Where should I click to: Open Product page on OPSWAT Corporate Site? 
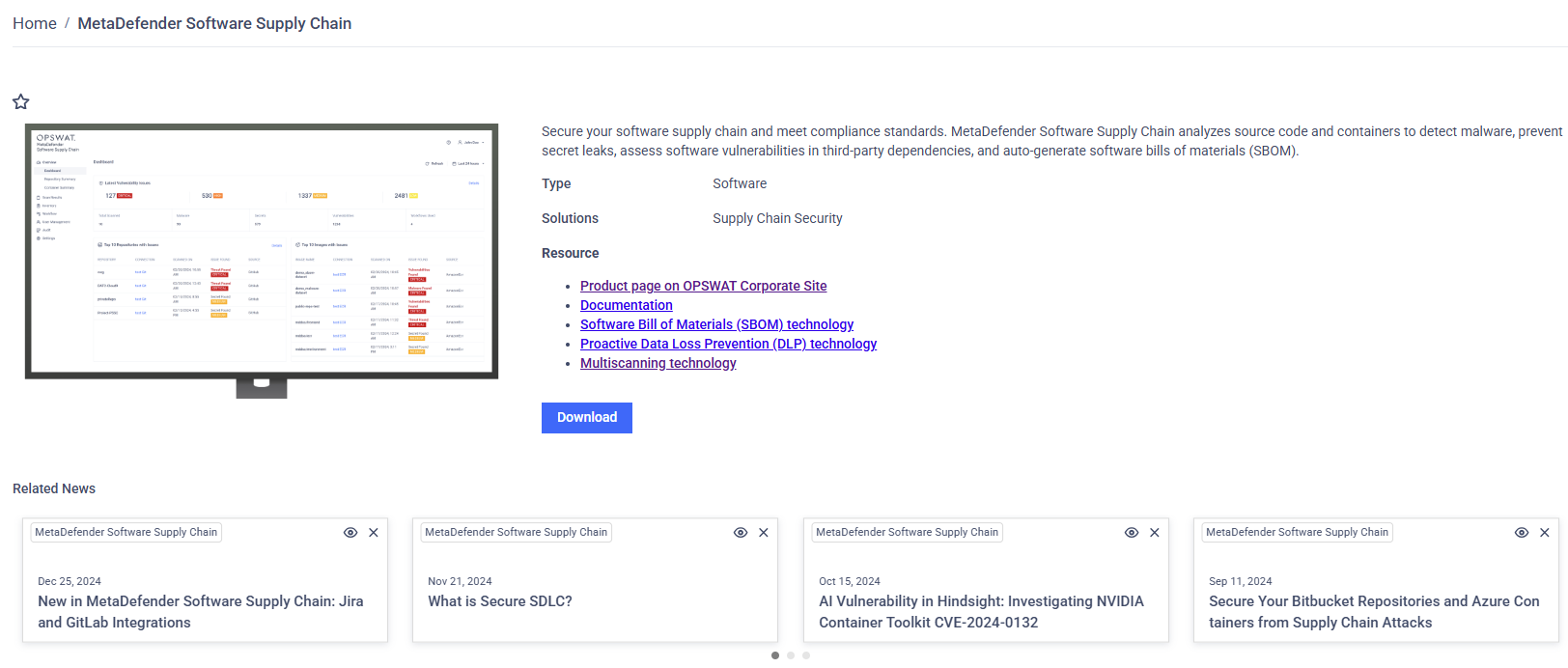(x=703, y=286)
